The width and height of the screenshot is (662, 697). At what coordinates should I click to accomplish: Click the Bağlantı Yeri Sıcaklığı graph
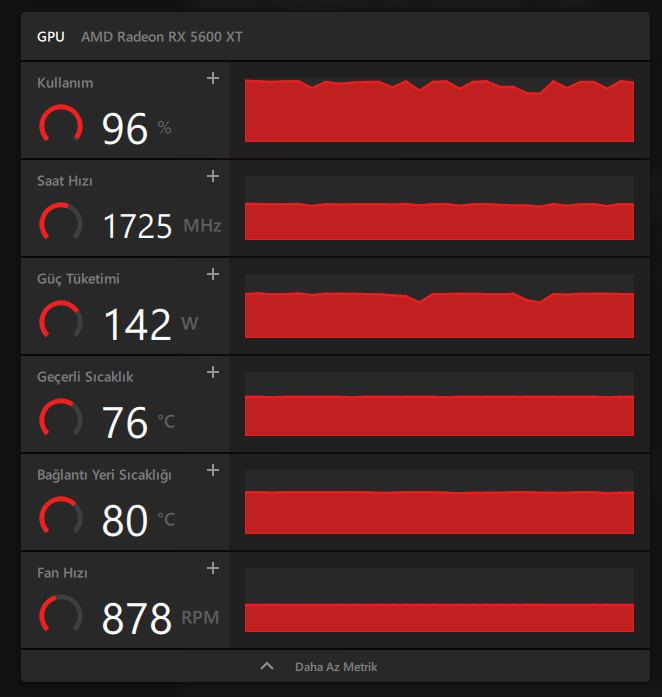pyautogui.click(x=439, y=502)
